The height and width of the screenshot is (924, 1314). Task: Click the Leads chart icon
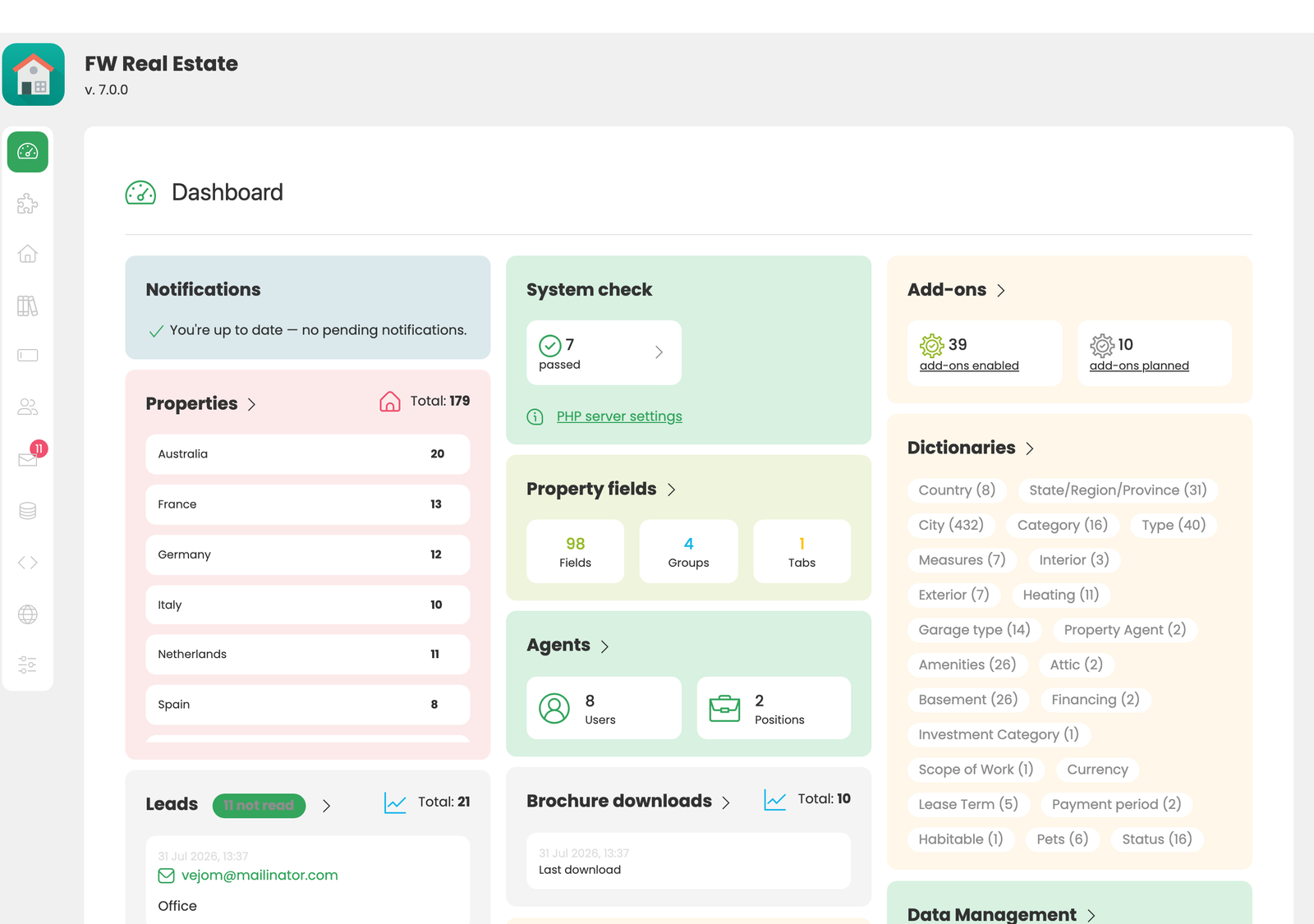coord(395,803)
